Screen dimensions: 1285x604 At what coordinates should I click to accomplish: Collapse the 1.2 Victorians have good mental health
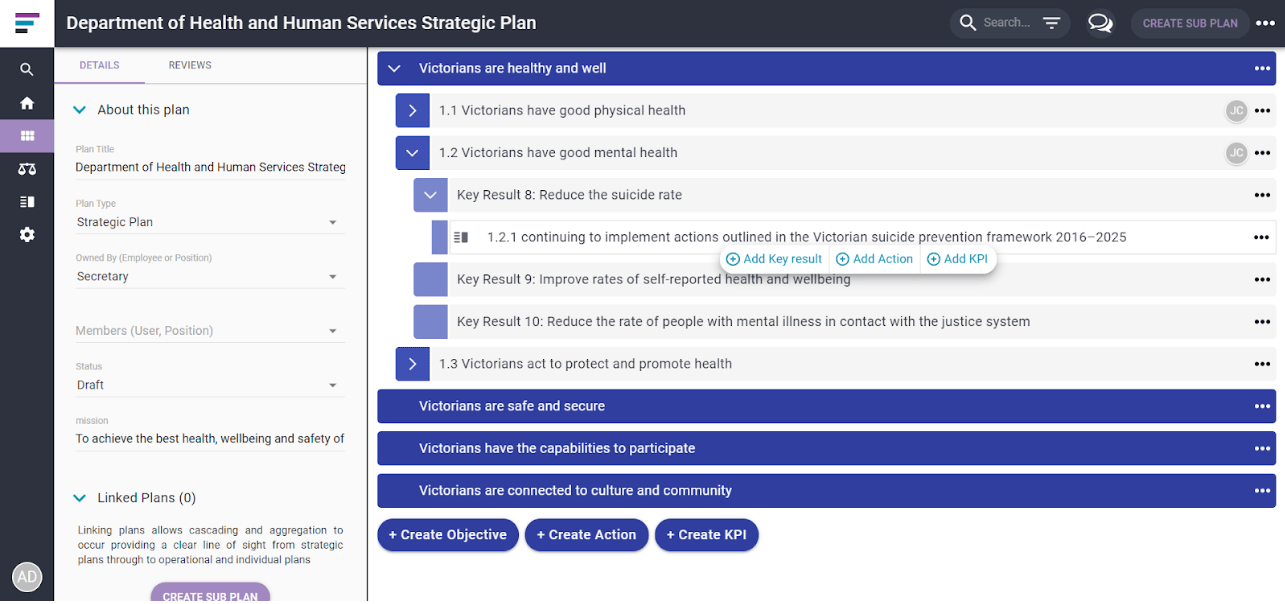(x=412, y=153)
